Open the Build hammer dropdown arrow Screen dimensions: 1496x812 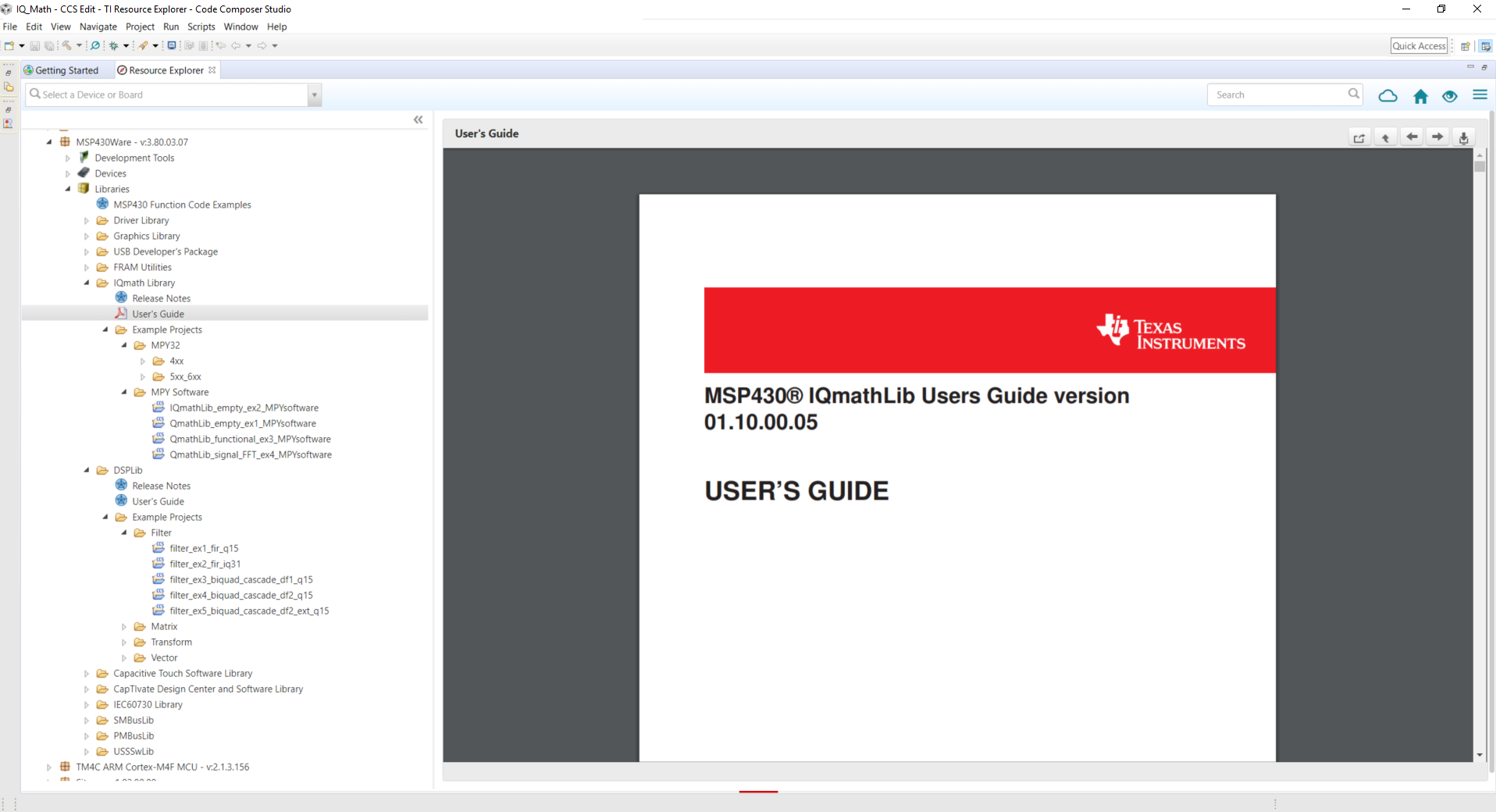click(x=79, y=46)
